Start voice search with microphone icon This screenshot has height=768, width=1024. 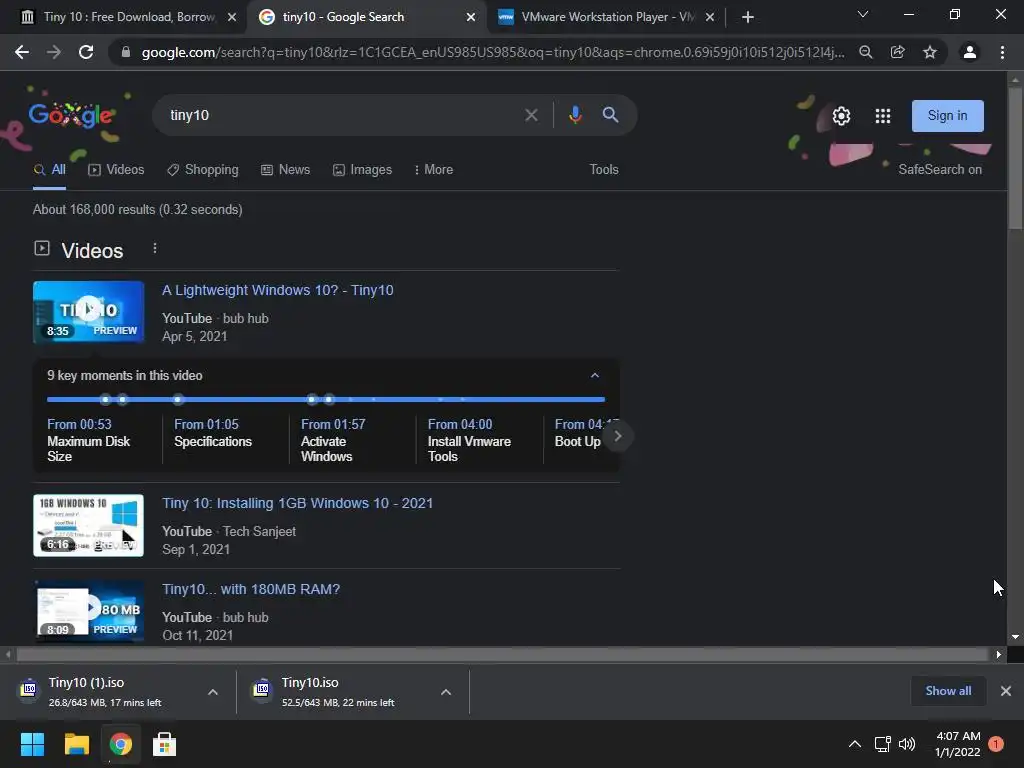[x=575, y=115]
